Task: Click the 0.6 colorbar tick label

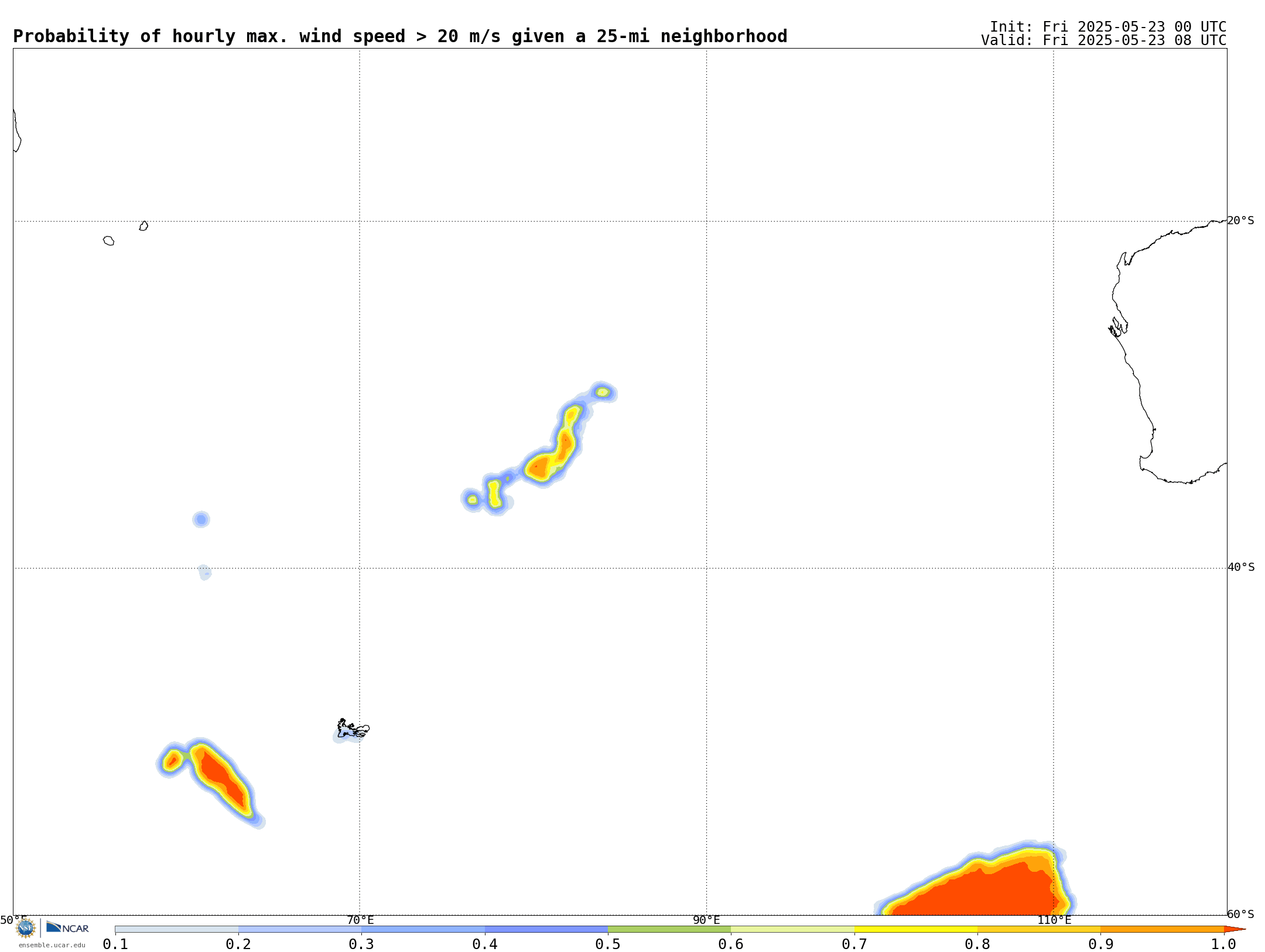Action: pos(731,944)
